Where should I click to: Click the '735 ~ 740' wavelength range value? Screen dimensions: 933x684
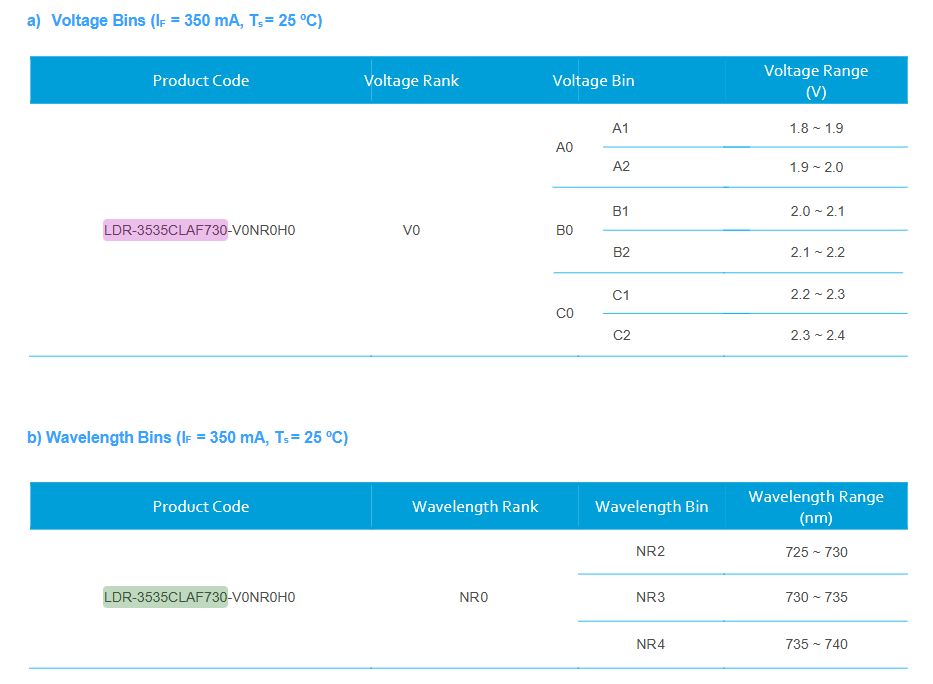816,644
